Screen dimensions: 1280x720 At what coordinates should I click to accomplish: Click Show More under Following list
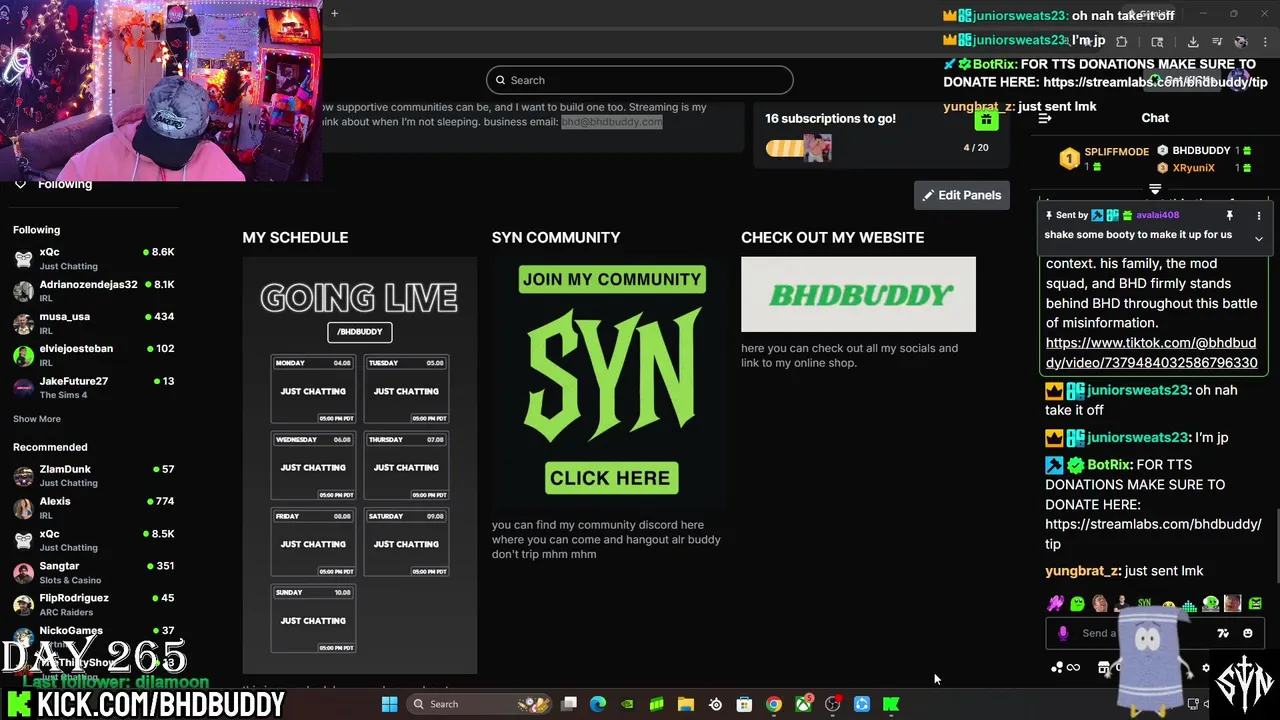point(37,419)
